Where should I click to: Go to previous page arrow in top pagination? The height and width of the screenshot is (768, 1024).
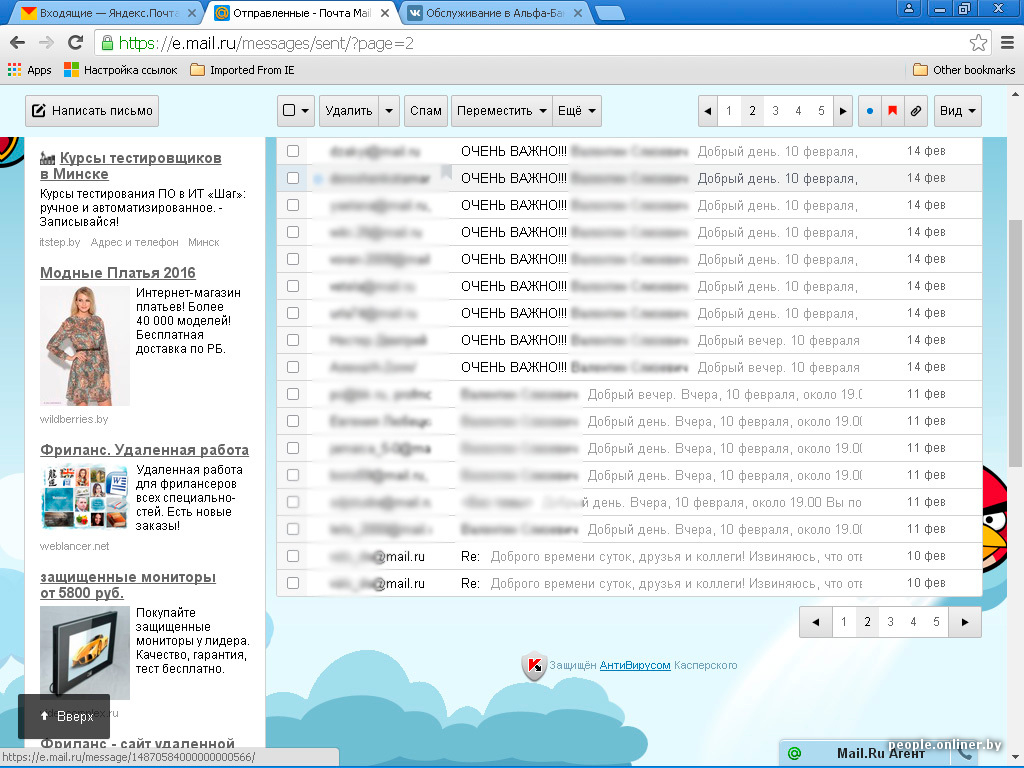pyautogui.click(x=708, y=111)
